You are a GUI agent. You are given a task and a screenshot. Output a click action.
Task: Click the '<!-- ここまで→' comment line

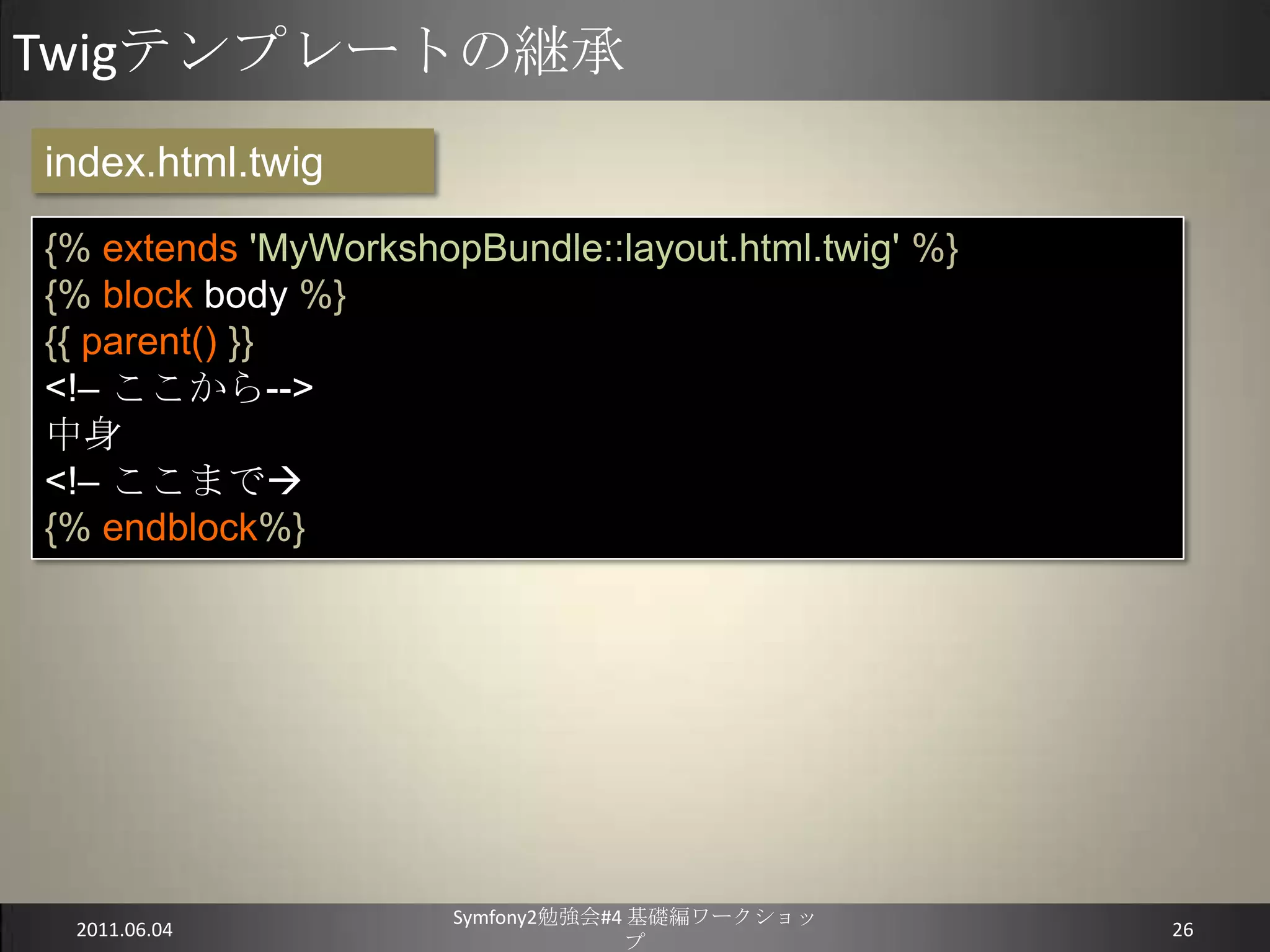173,481
